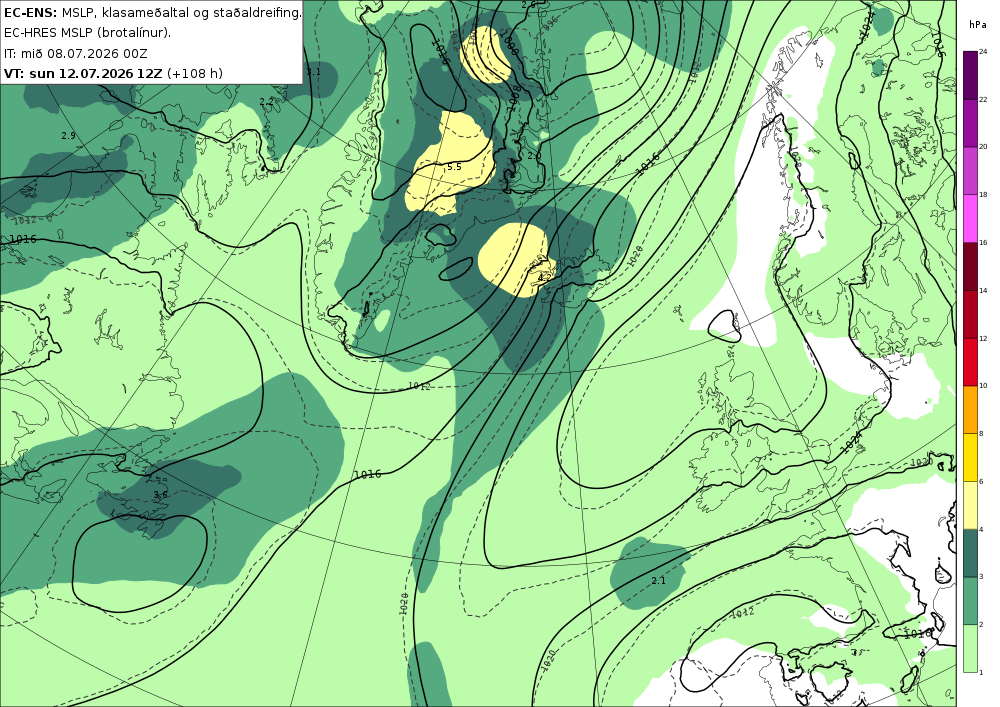
Task: Click the legend tick label '8'
Action: coord(981,434)
